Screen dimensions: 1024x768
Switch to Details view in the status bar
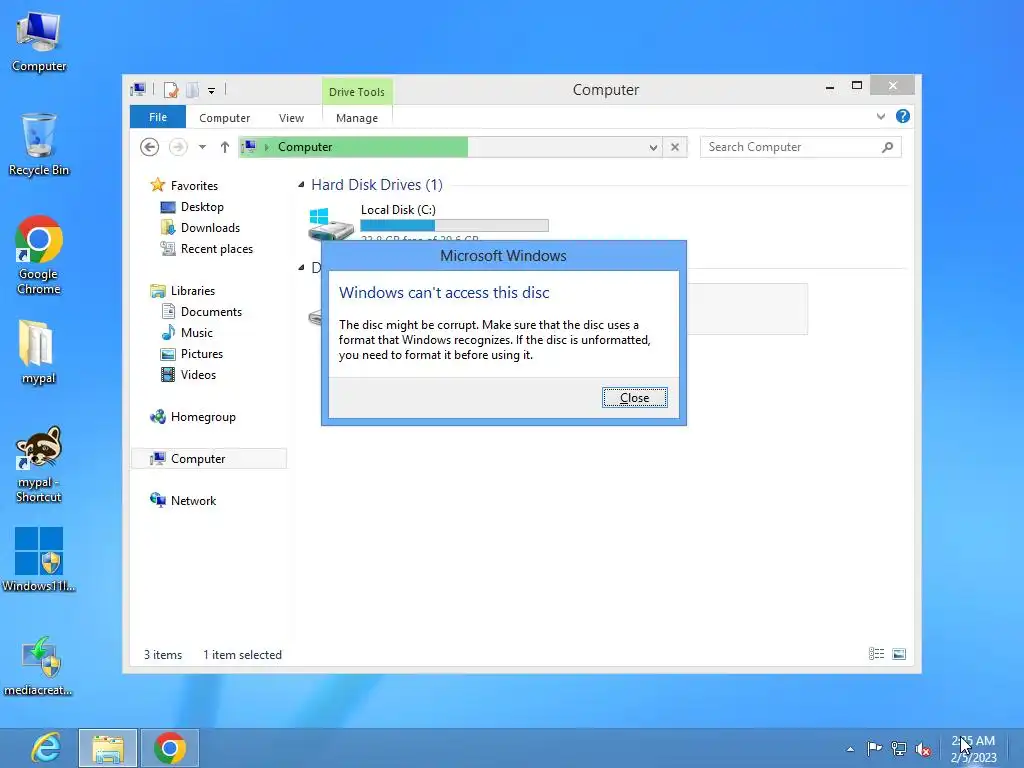pyautogui.click(x=876, y=654)
